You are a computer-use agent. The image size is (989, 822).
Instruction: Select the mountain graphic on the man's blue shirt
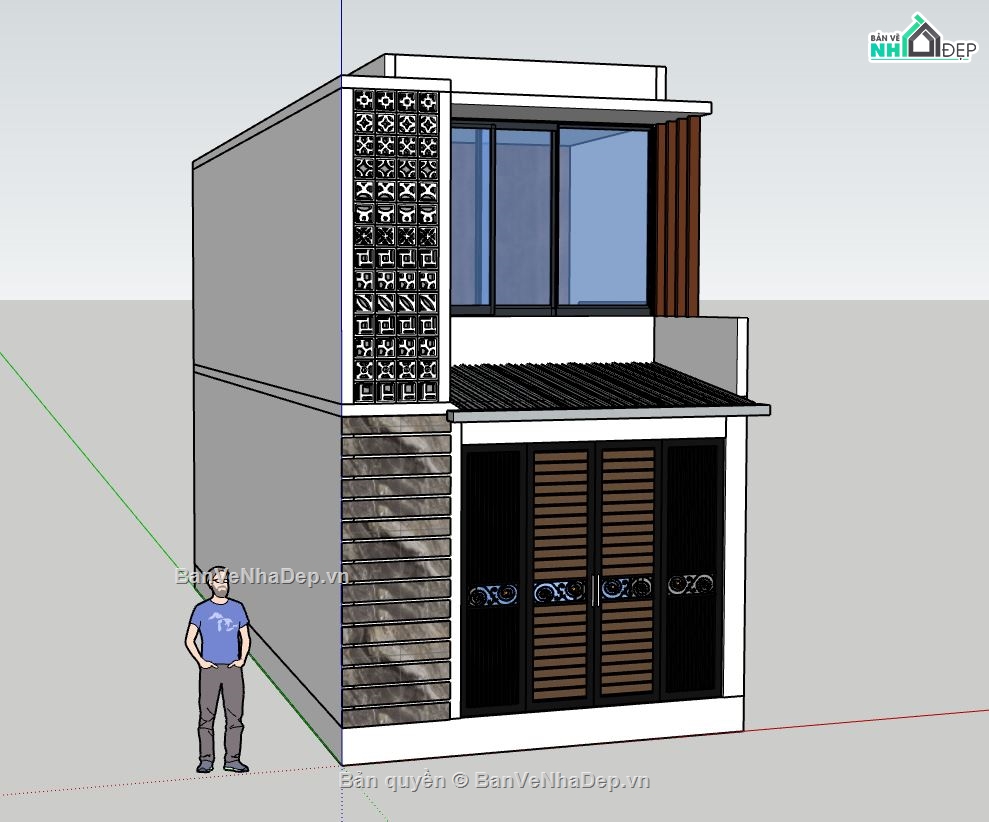click(x=222, y=621)
